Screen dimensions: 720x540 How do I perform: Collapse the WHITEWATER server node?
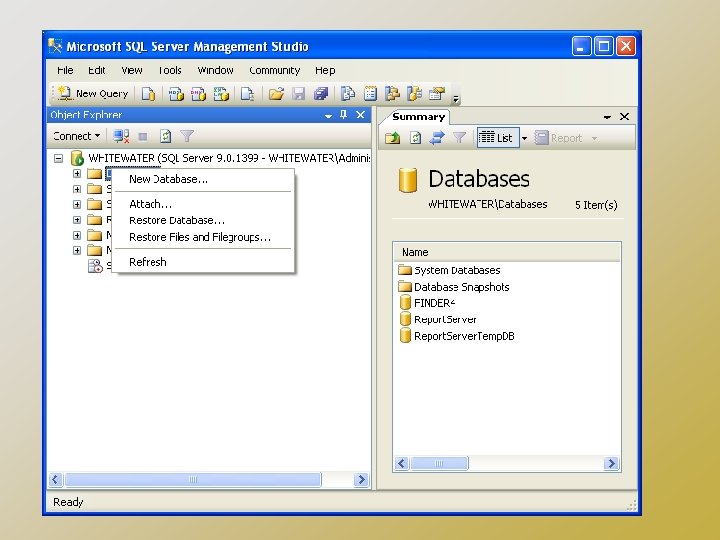(58, 159)
